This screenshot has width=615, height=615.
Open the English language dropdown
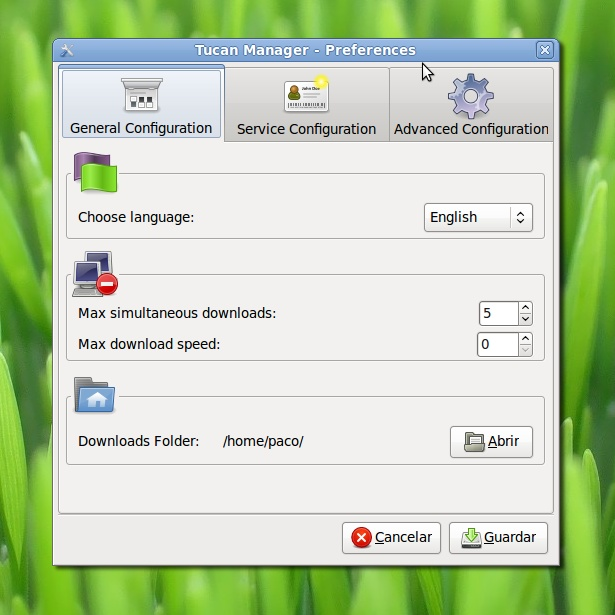click(x=478, y=217)
